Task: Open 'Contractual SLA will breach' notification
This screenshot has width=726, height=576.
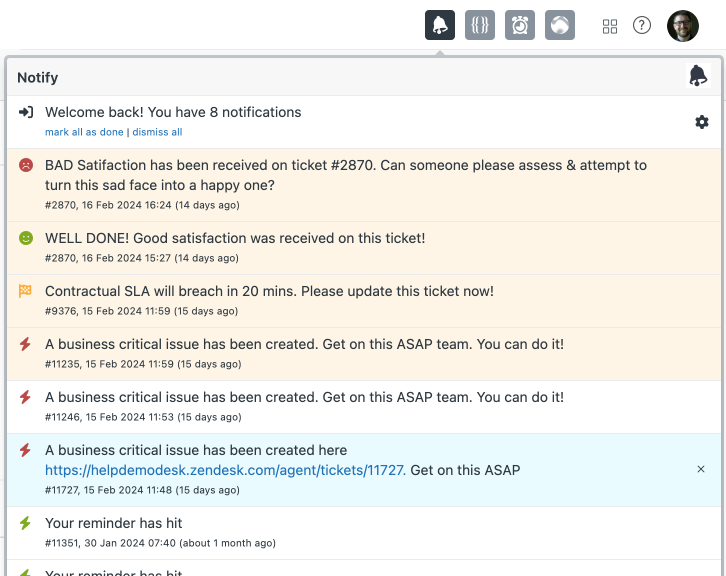Action: pos(364,301)
